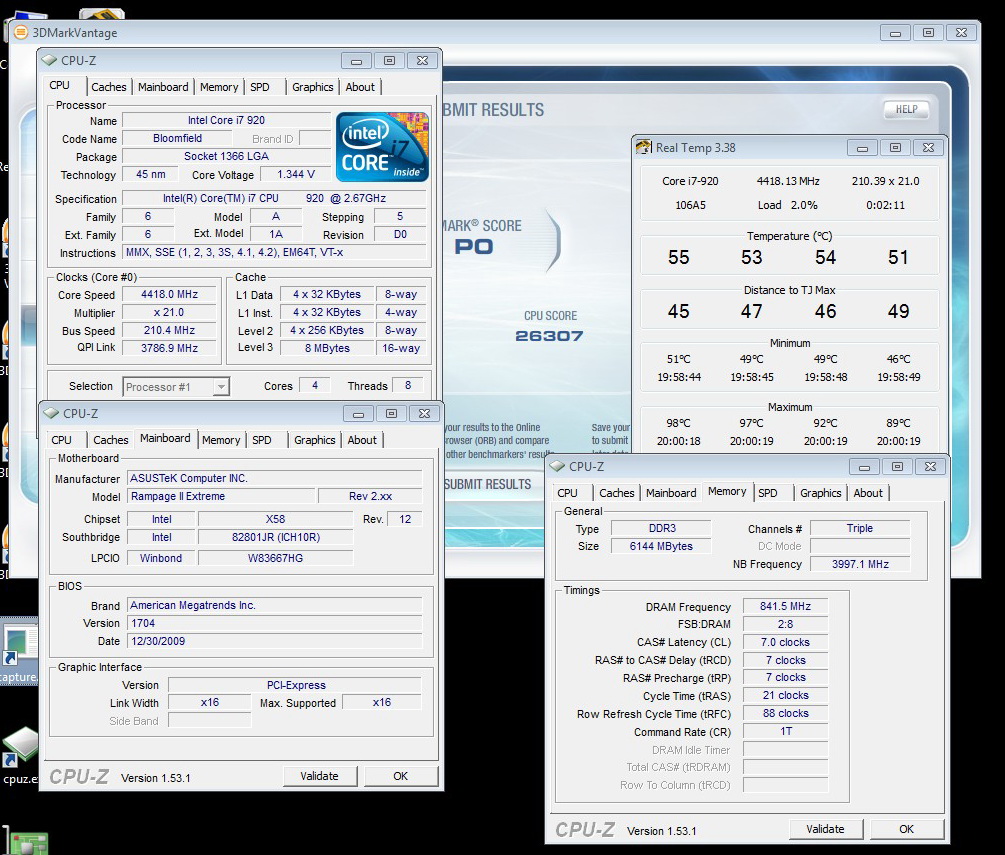Select SPD tab in top CPU-Z window

260,87
